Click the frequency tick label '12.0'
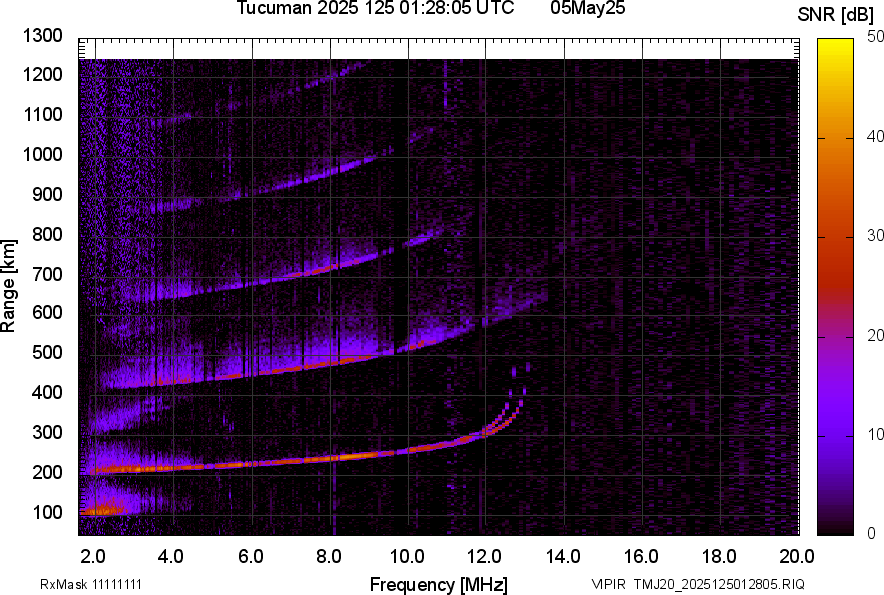 (484, 557)
